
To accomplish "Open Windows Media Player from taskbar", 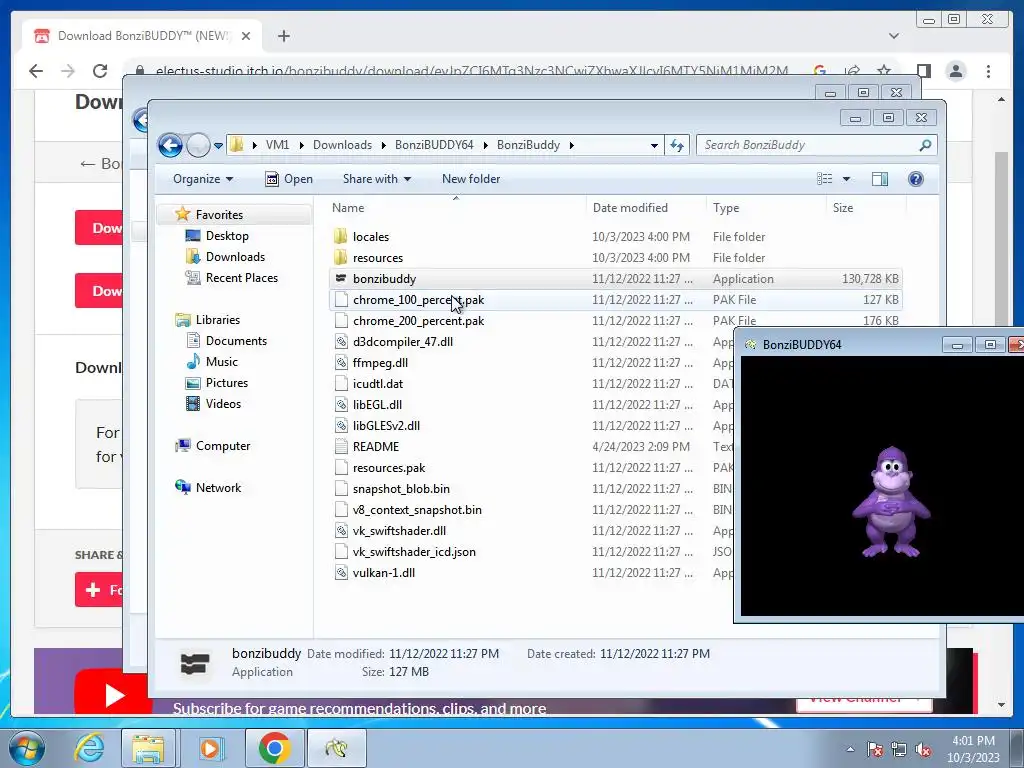I will (210, 748).
